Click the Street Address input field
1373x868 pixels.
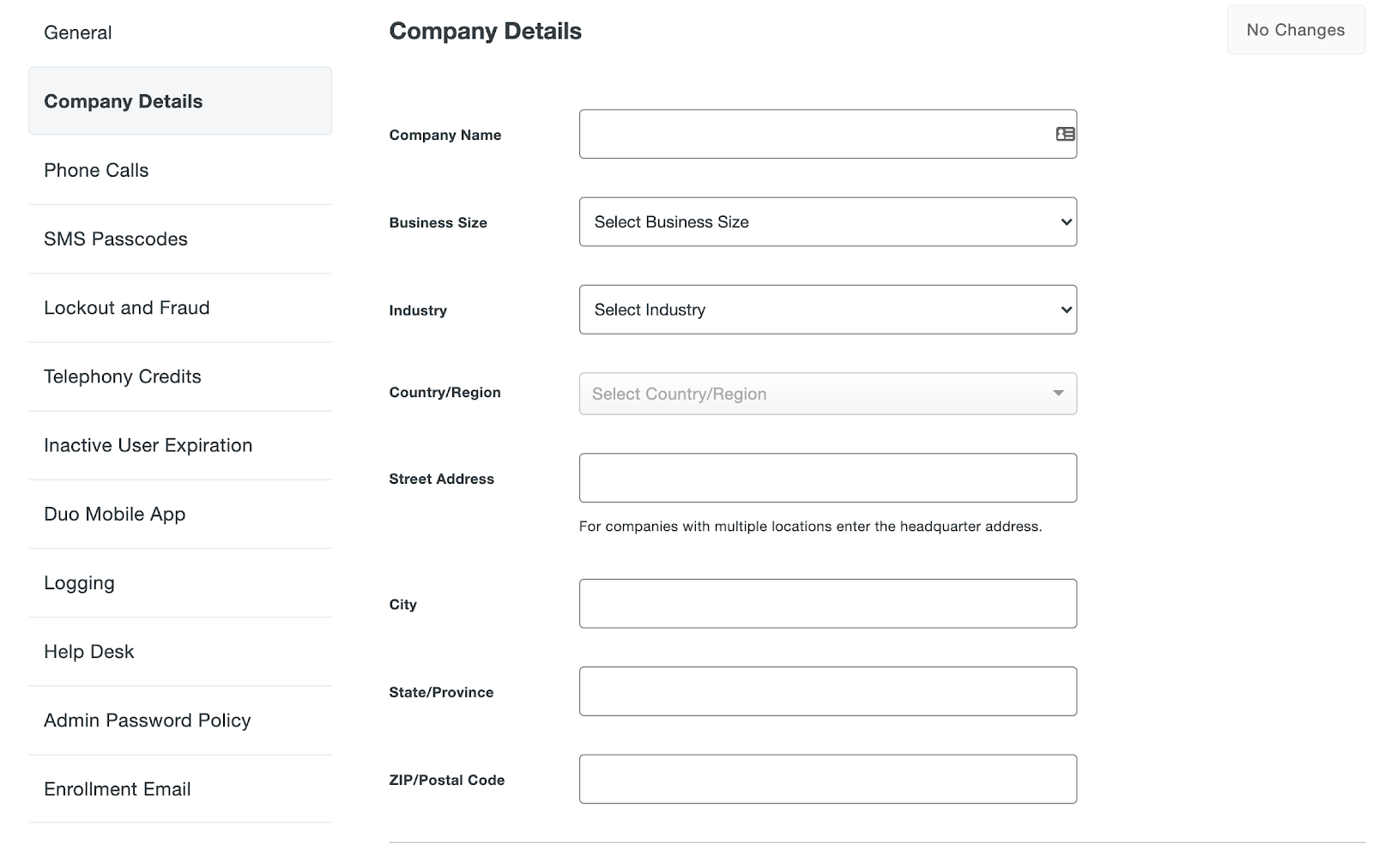click(x=826, y=477)
